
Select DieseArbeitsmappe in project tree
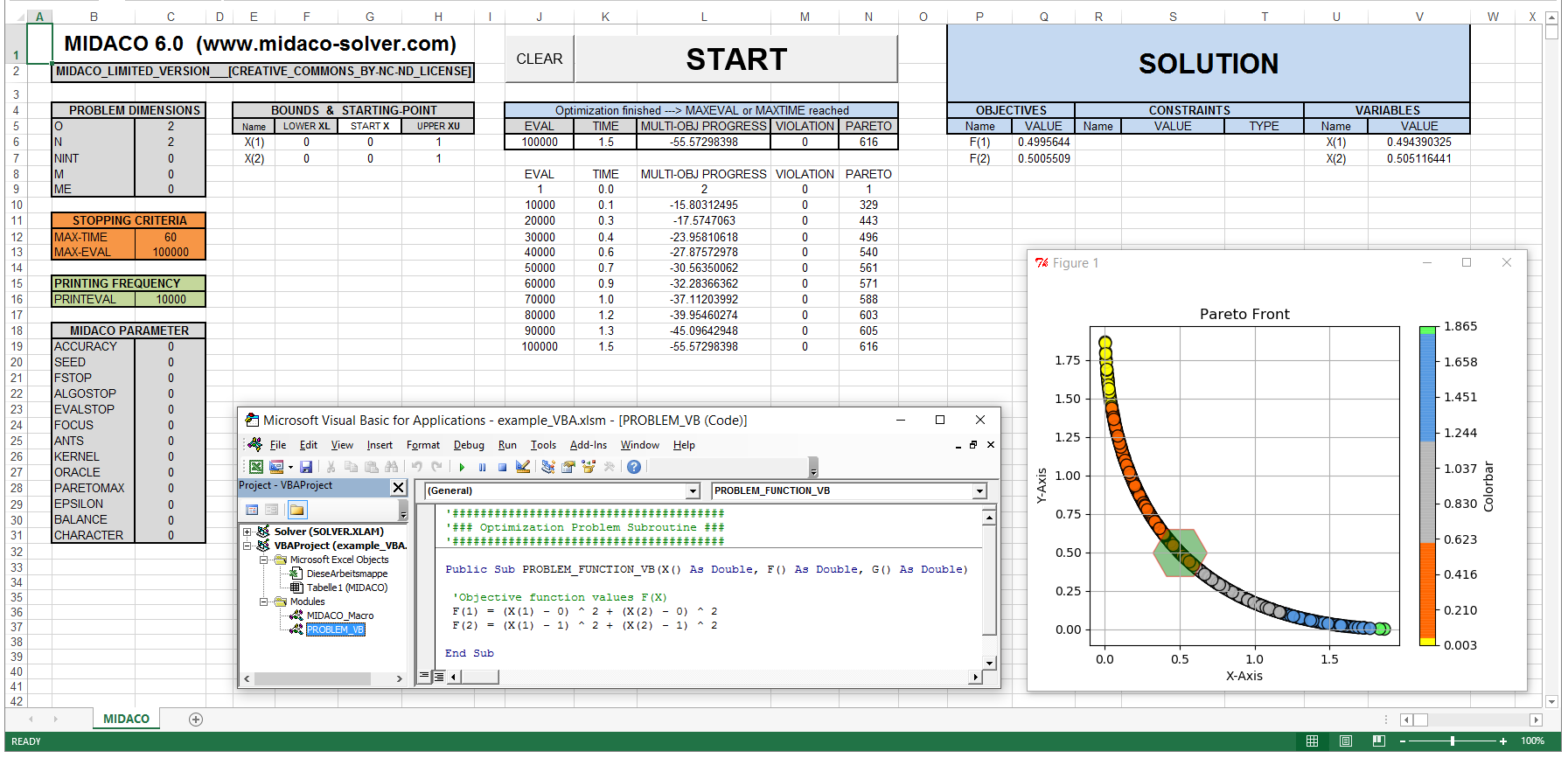347,574
